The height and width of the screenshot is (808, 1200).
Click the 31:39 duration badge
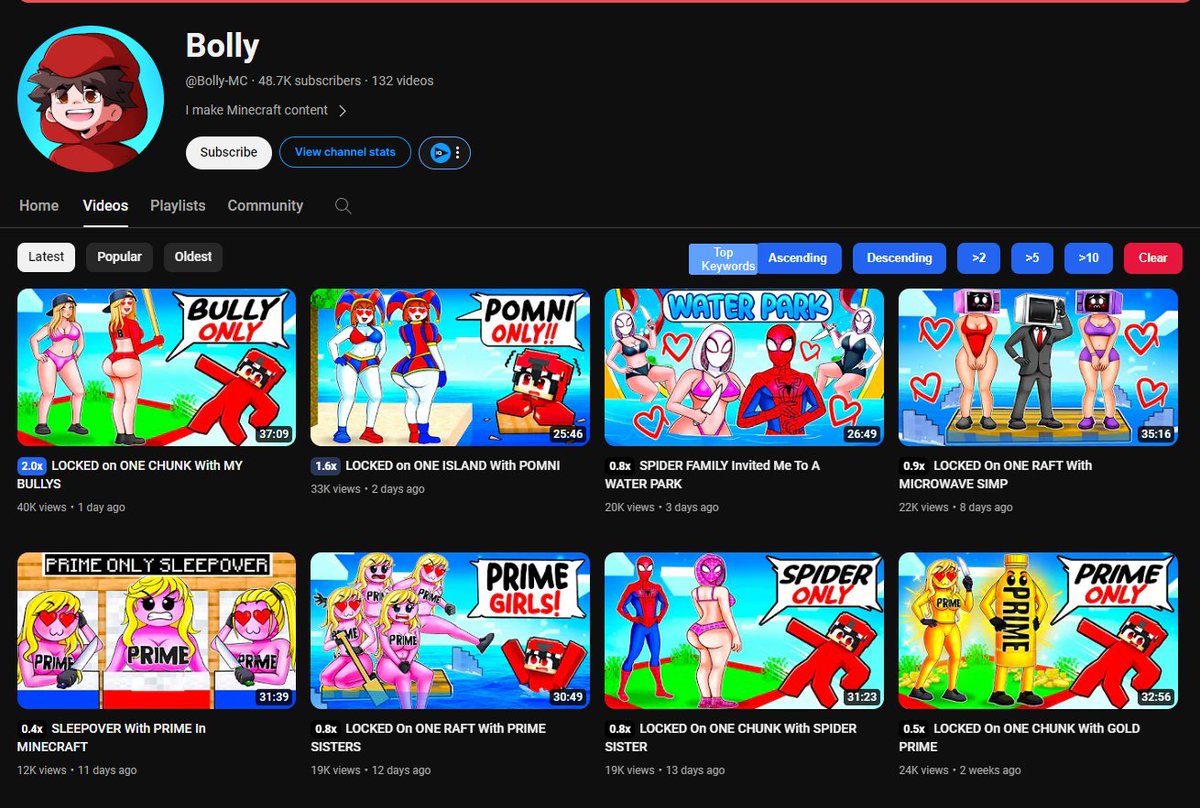pyautogui.click(x=273, y=697)
